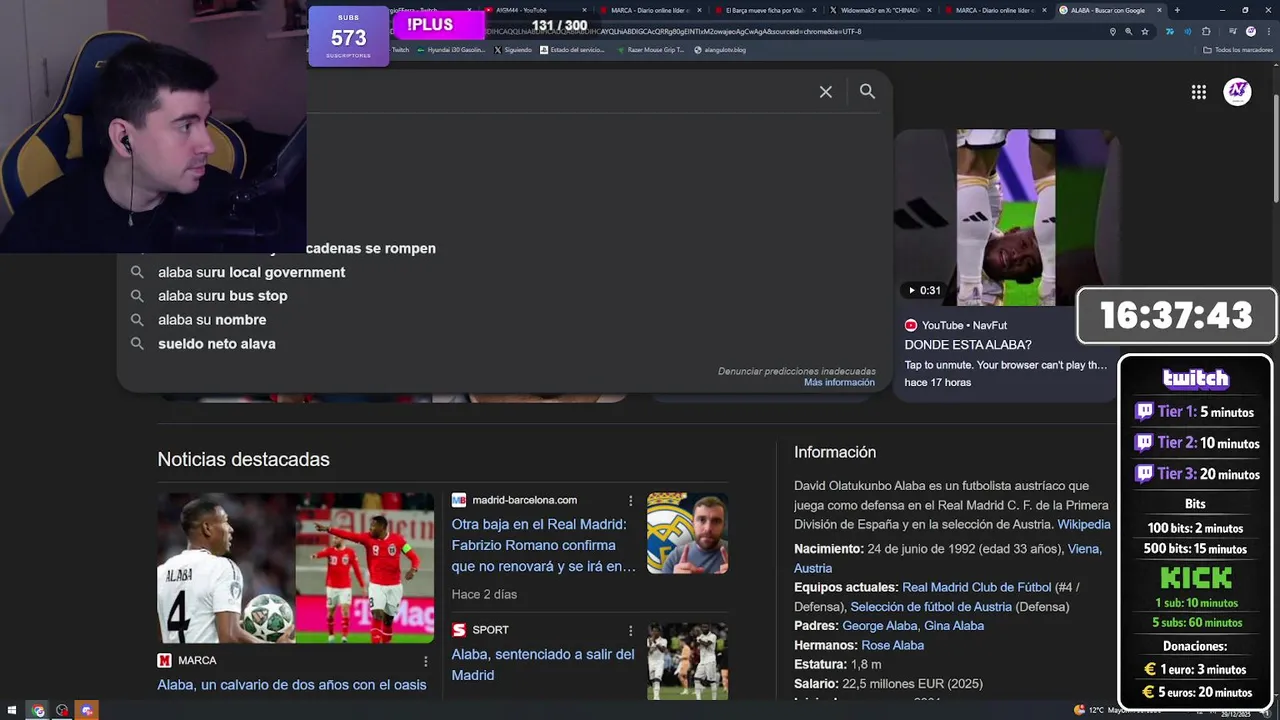This screenshot has width=1280, height=720.
Task: Click the weather 12°C taskbar widget
Action: 1118,710
